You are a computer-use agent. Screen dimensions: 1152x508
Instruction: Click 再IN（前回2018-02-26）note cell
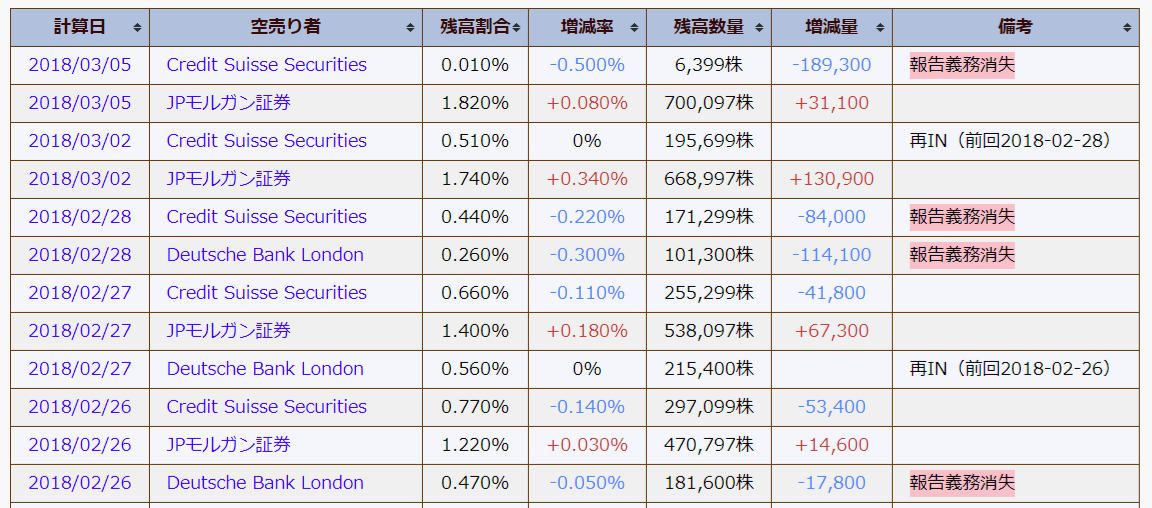point(1009,368)
